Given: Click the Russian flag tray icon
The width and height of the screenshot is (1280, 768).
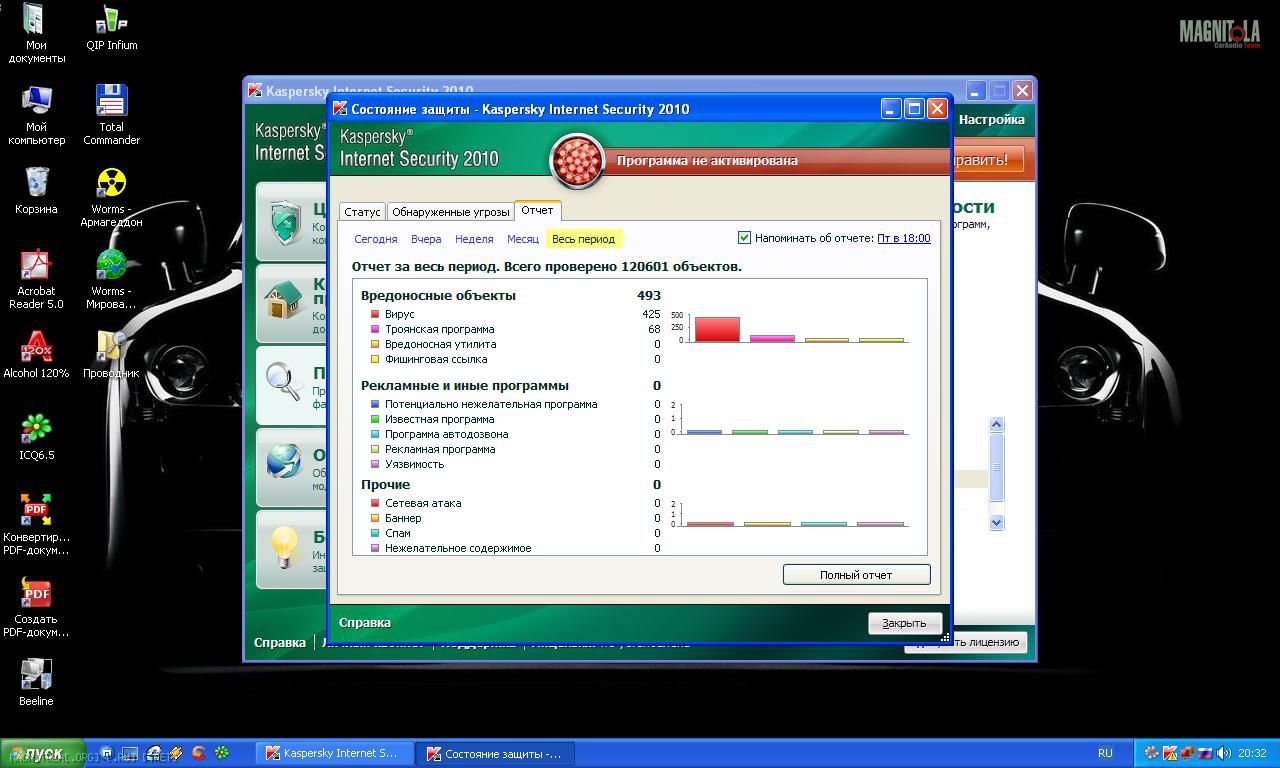Looking at the screenshot, I should click(1206, 753).
